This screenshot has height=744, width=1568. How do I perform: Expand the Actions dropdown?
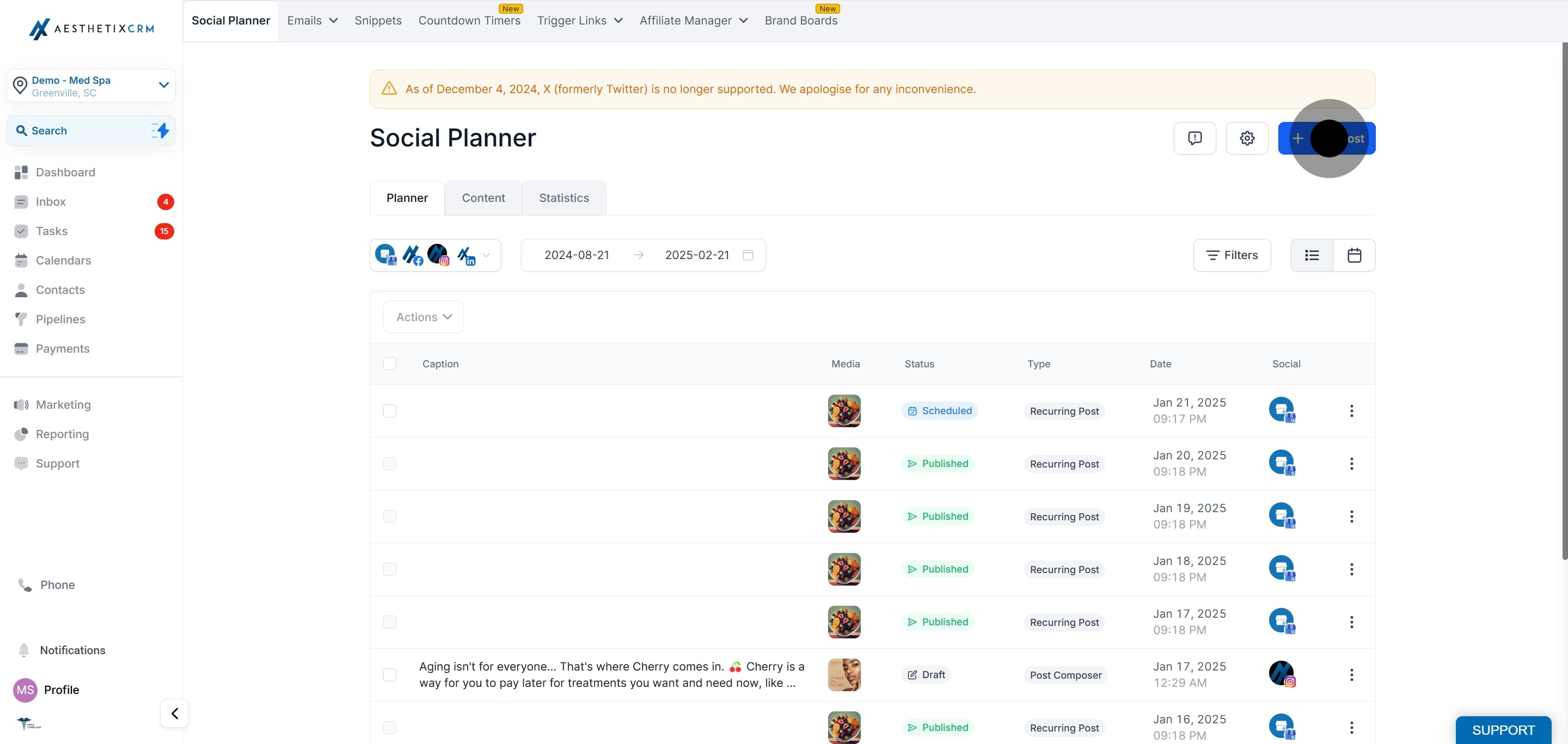423,317
